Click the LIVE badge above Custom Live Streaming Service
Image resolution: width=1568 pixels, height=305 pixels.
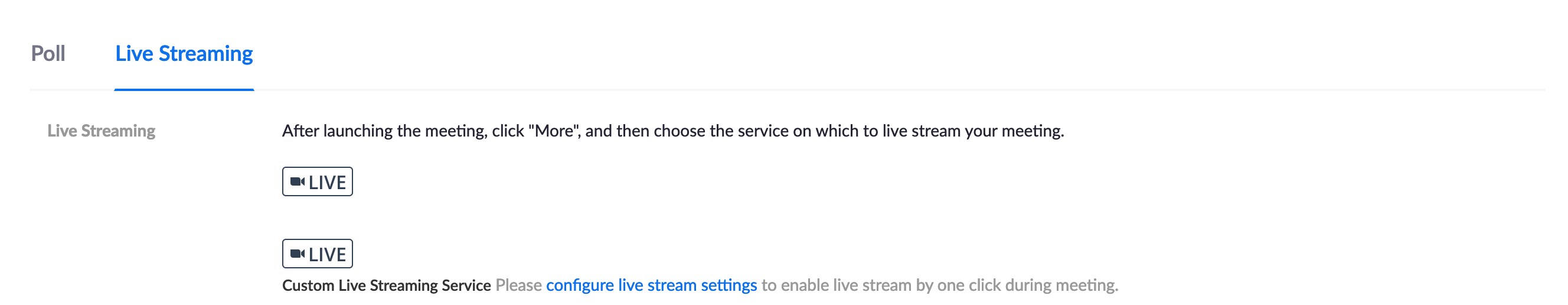click(x=317, y=253)
